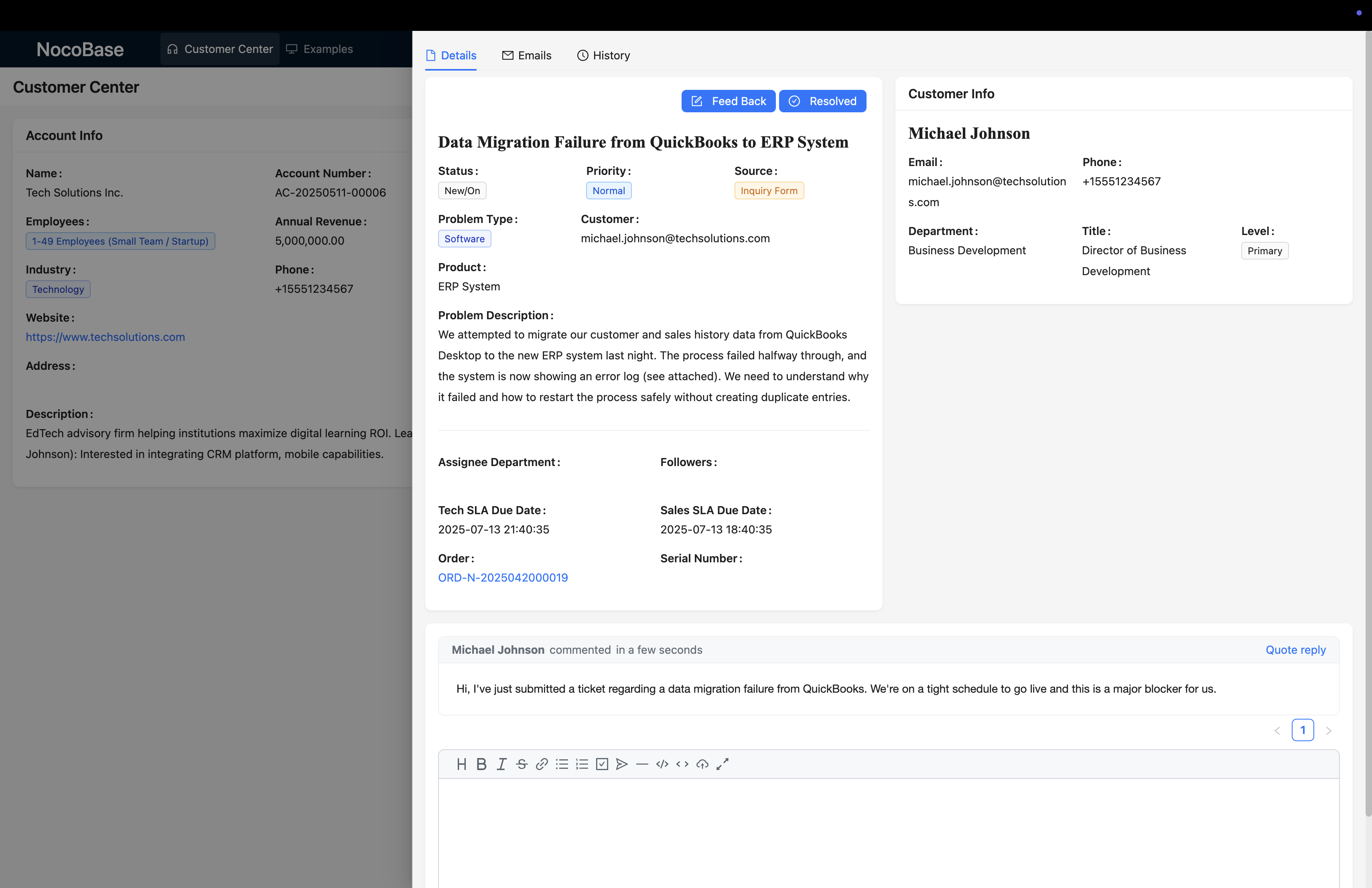Click the Feed Back button
Image resolution: width=1372 pixels, height=888 pixels.
tap(728, 101)
